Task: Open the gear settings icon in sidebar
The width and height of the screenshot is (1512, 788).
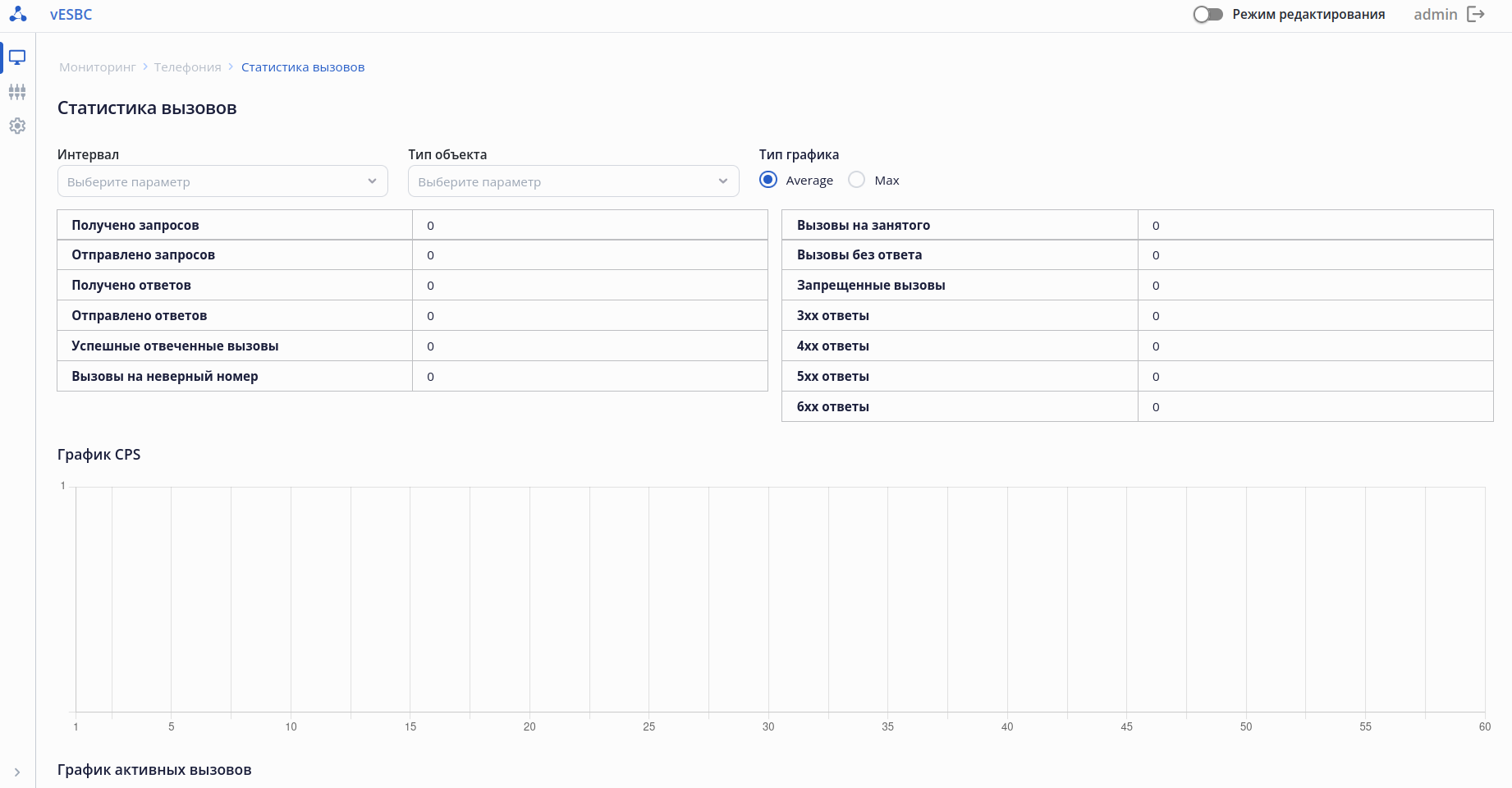Action: [x=17, y=126]
